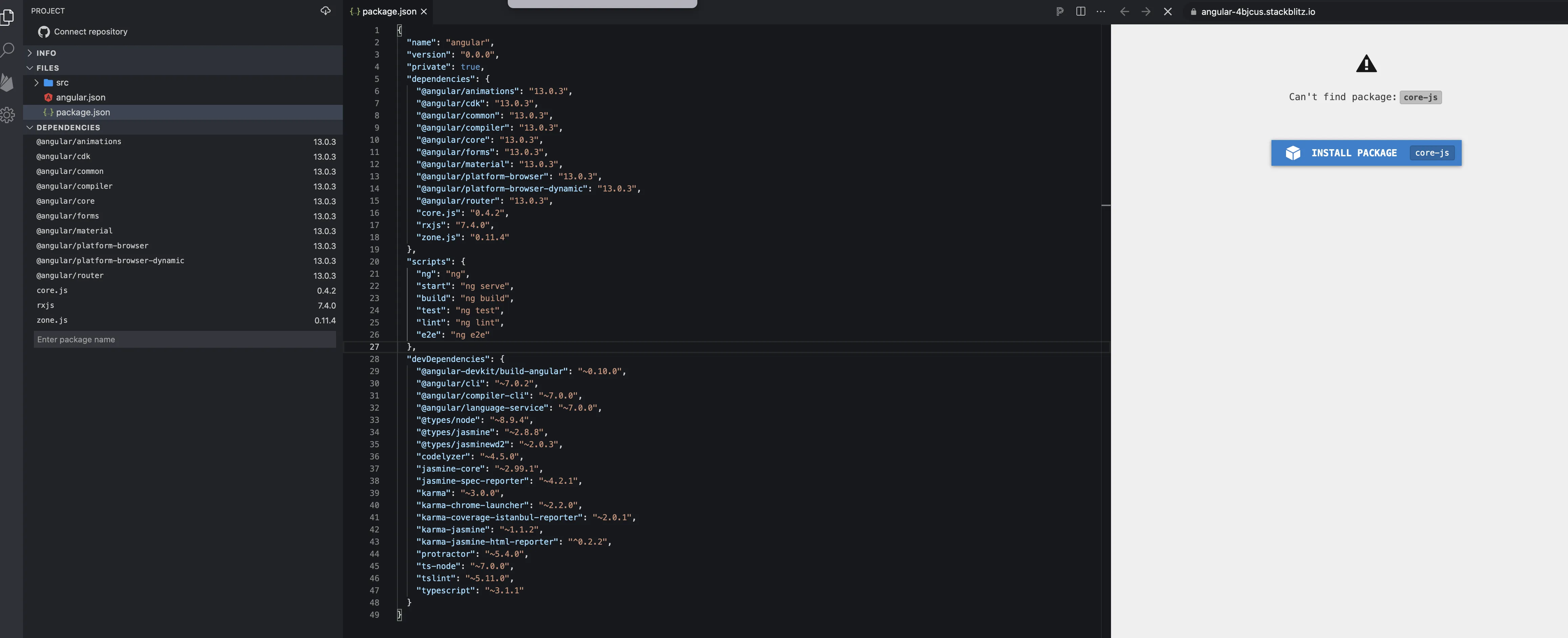Open angular.json in the file tree

click(80, 97)
